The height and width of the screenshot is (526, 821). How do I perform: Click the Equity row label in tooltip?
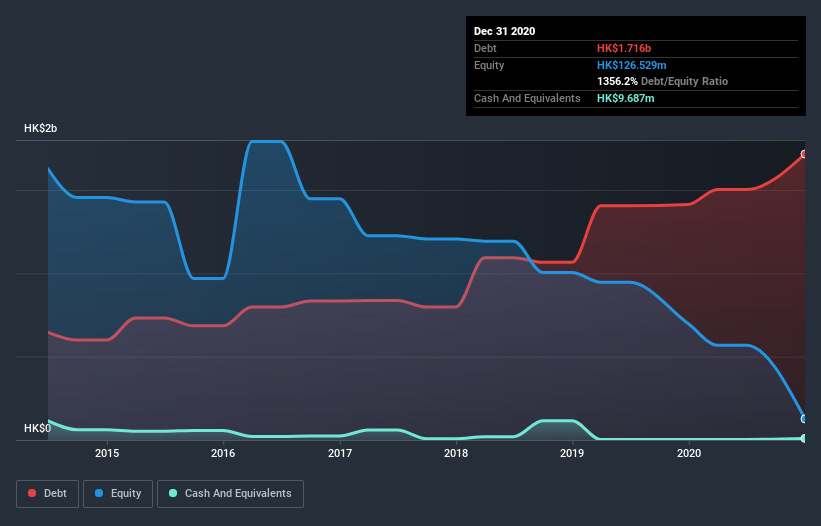[x=489, y=65]
